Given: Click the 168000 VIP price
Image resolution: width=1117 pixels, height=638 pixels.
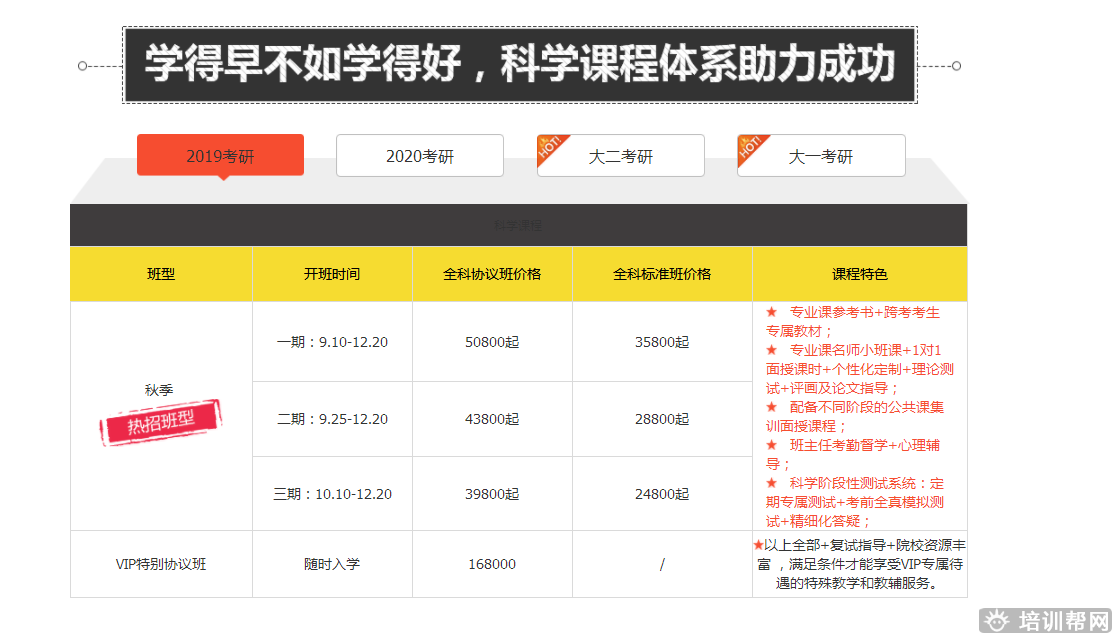Looking at the screenshot, I should click(x=492, y=564).
